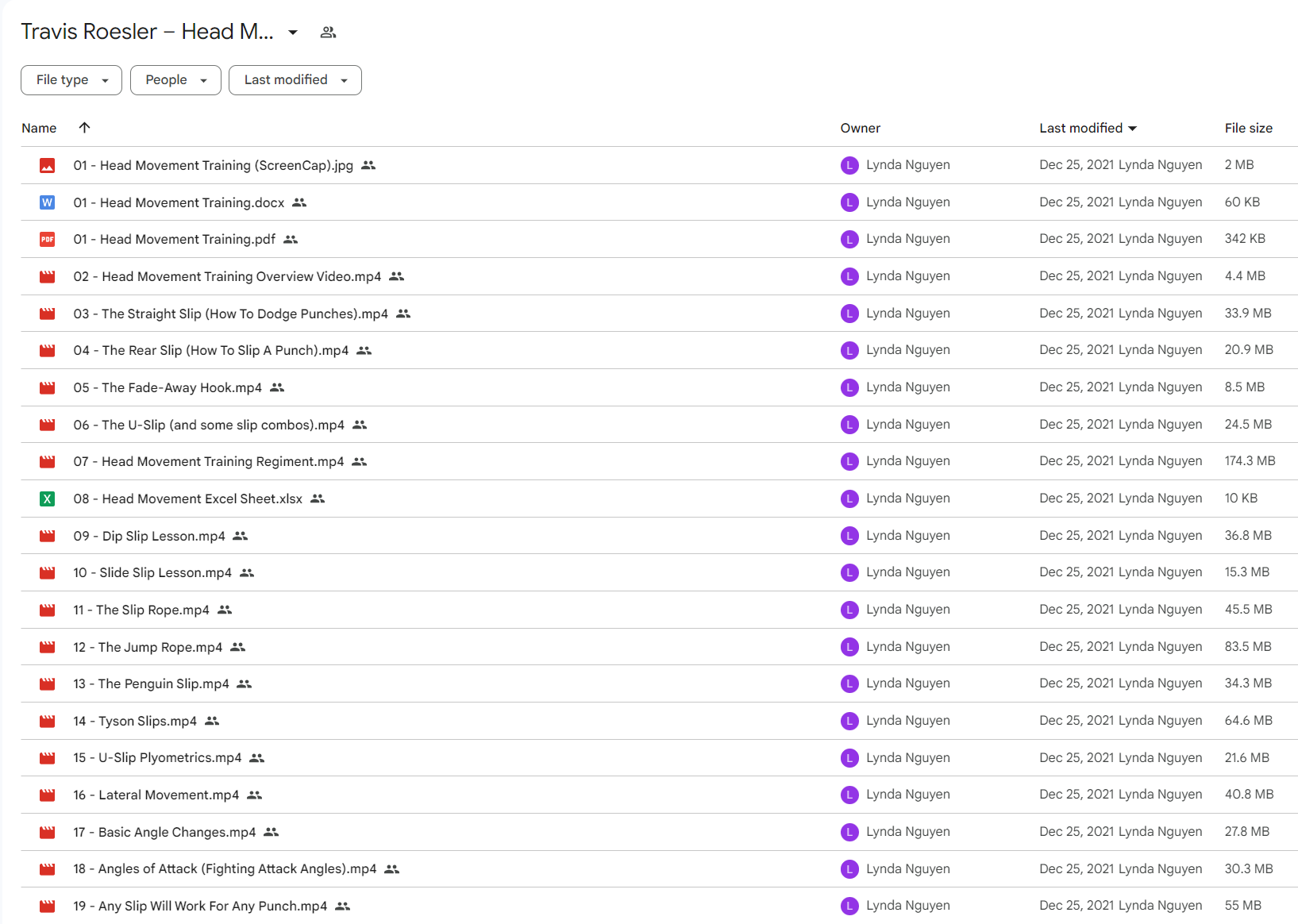Click the video icon for 15 U-Slip Plyometrics

point(48,758)
